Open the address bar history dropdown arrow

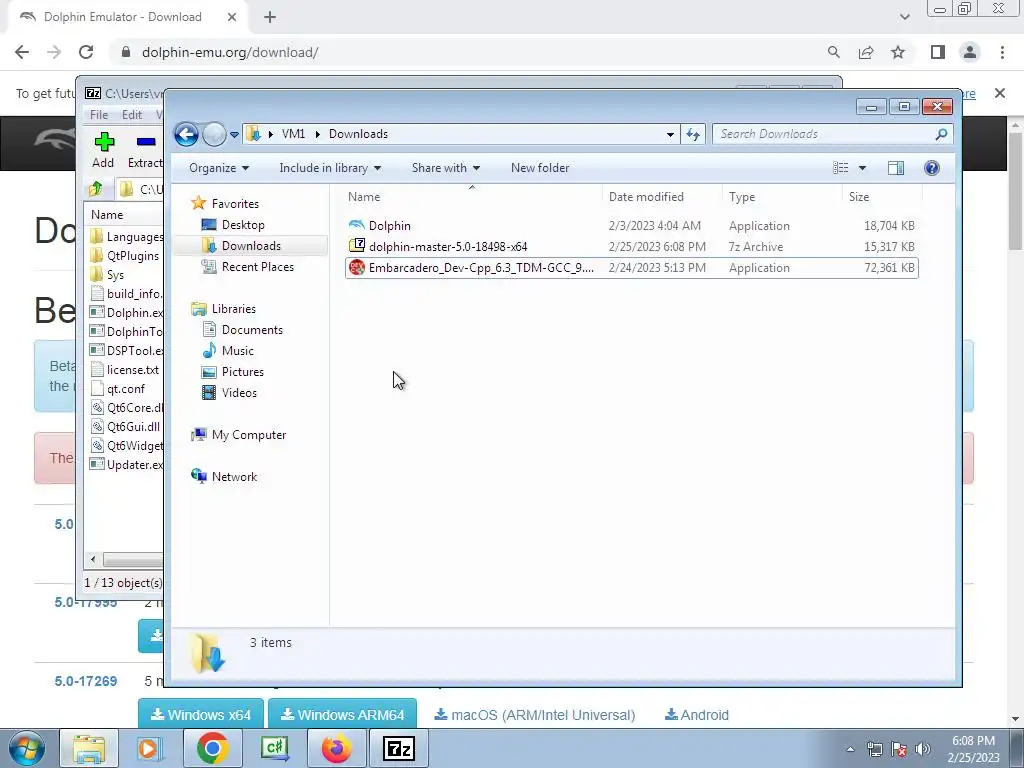coord(670,135)
